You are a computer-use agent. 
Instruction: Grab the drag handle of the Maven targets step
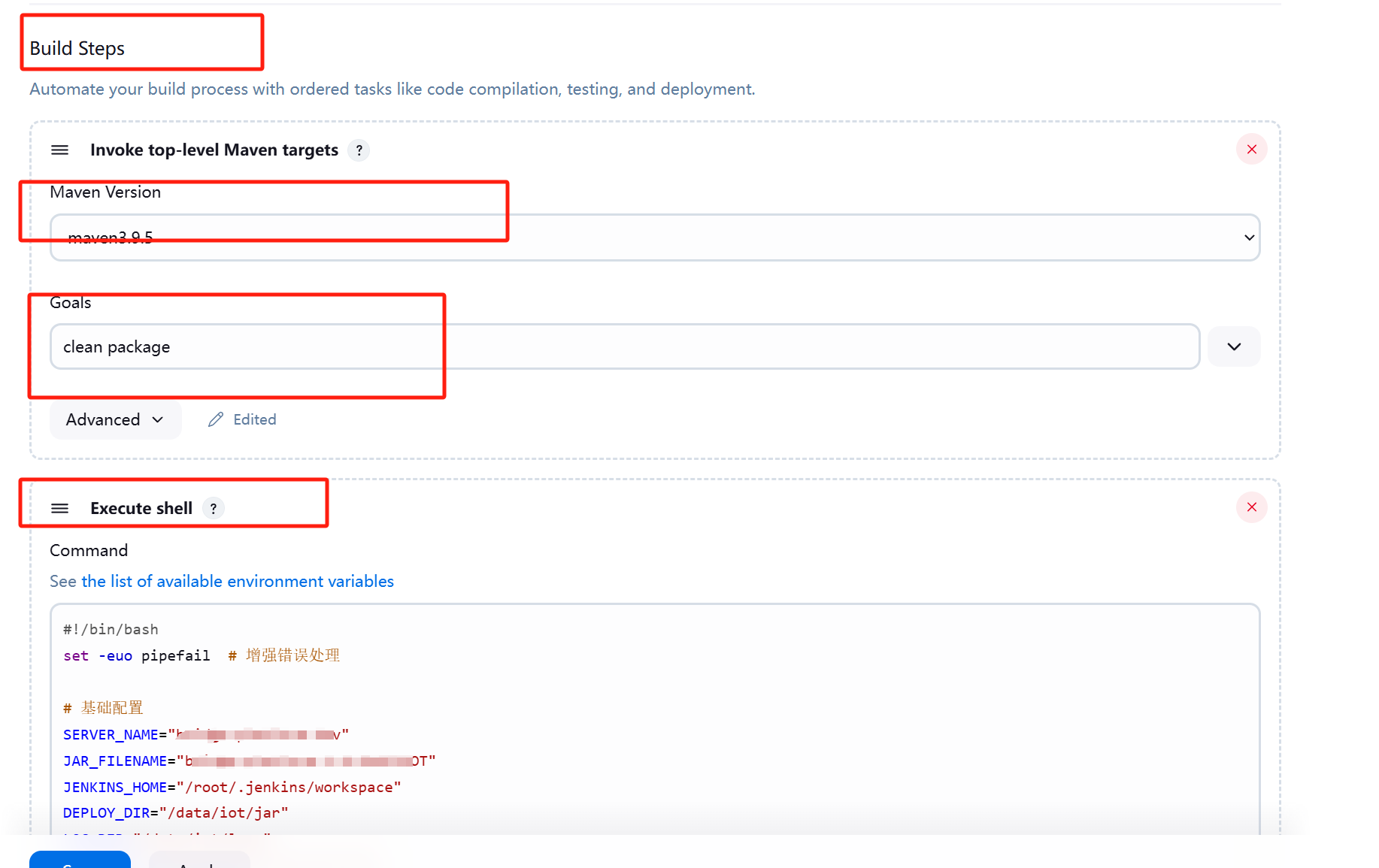point(59,150)
